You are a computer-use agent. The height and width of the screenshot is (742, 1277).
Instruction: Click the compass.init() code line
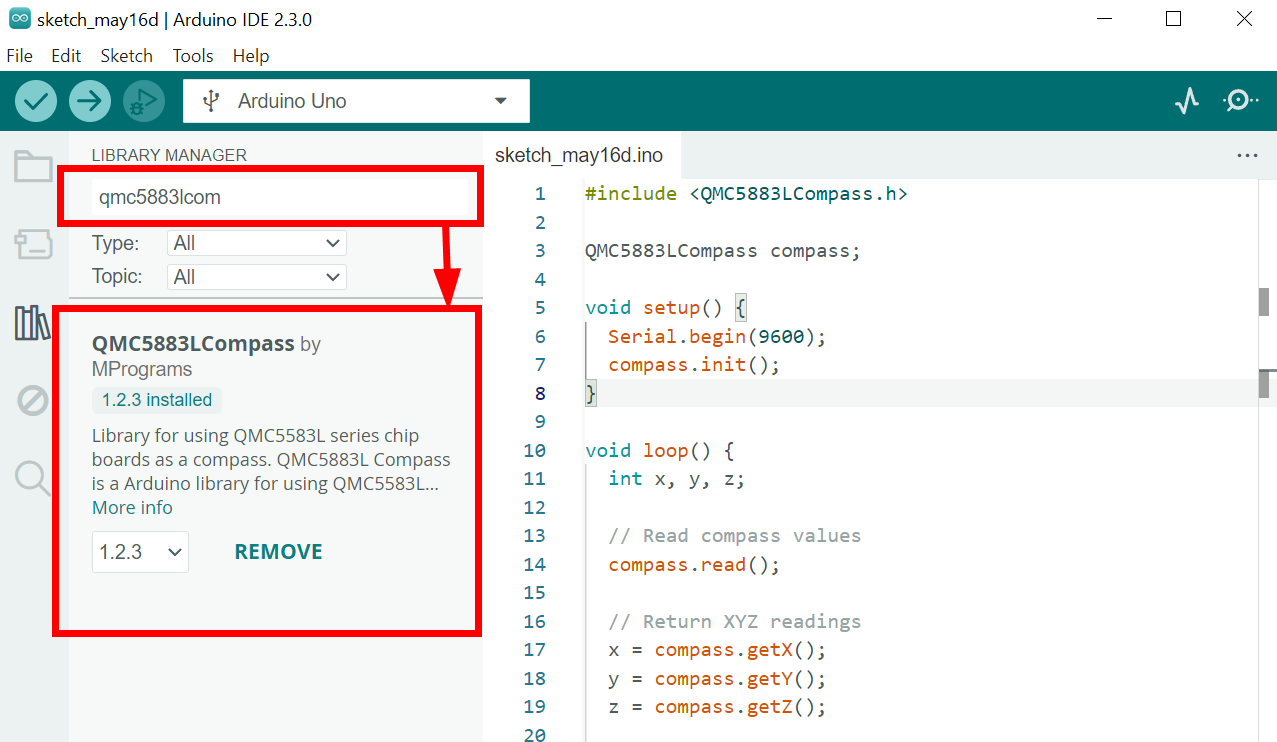coord(694,365)
